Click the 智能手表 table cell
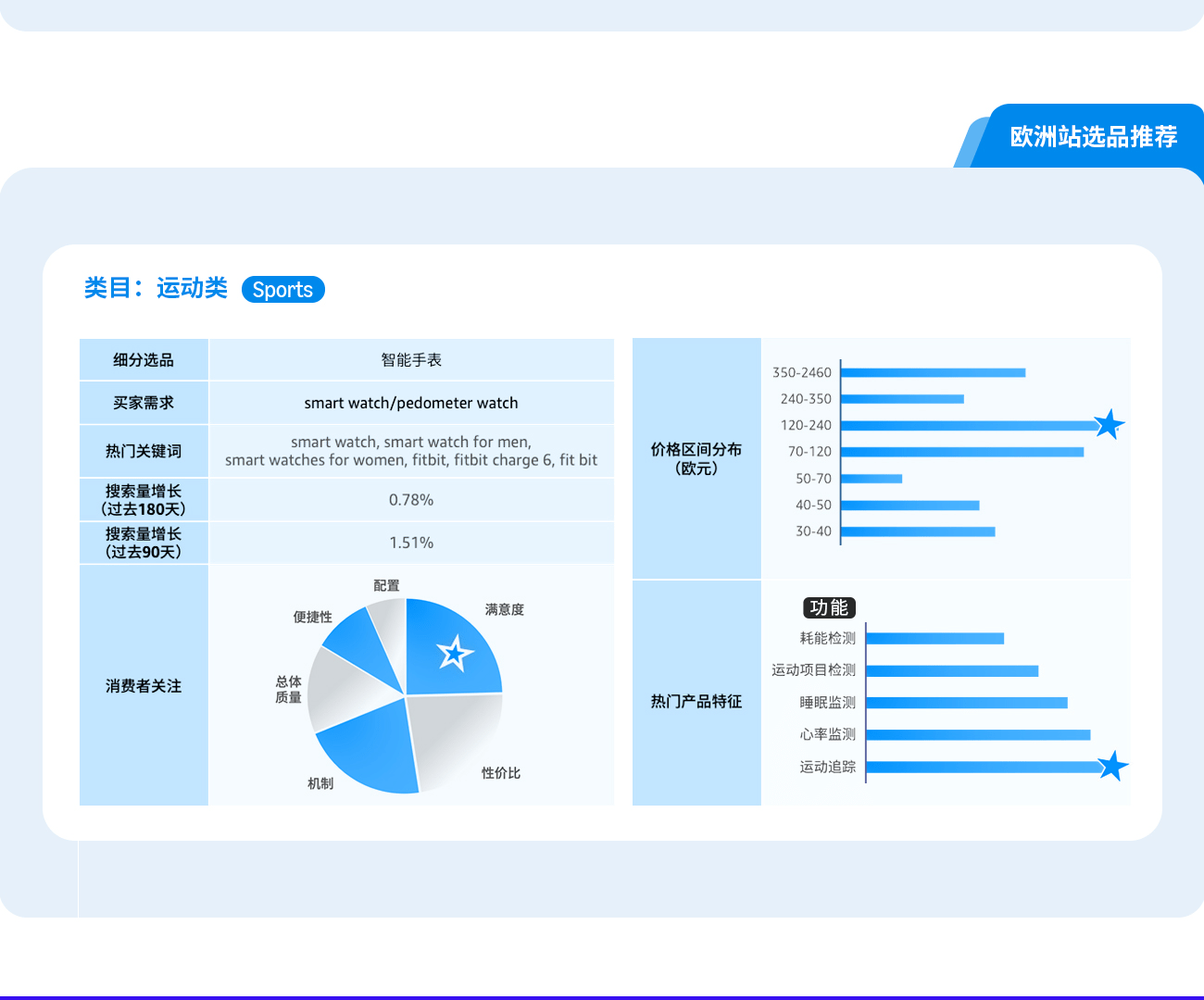 coord(411,360)
